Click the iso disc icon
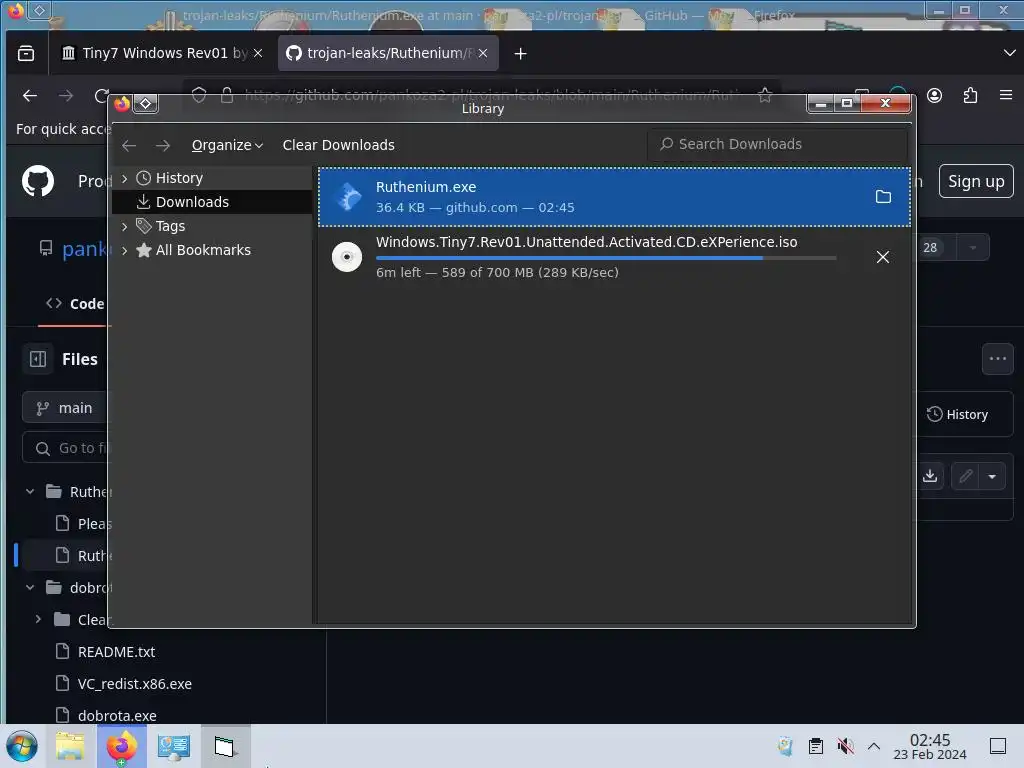1024x768 pixels. pos(347,257)
